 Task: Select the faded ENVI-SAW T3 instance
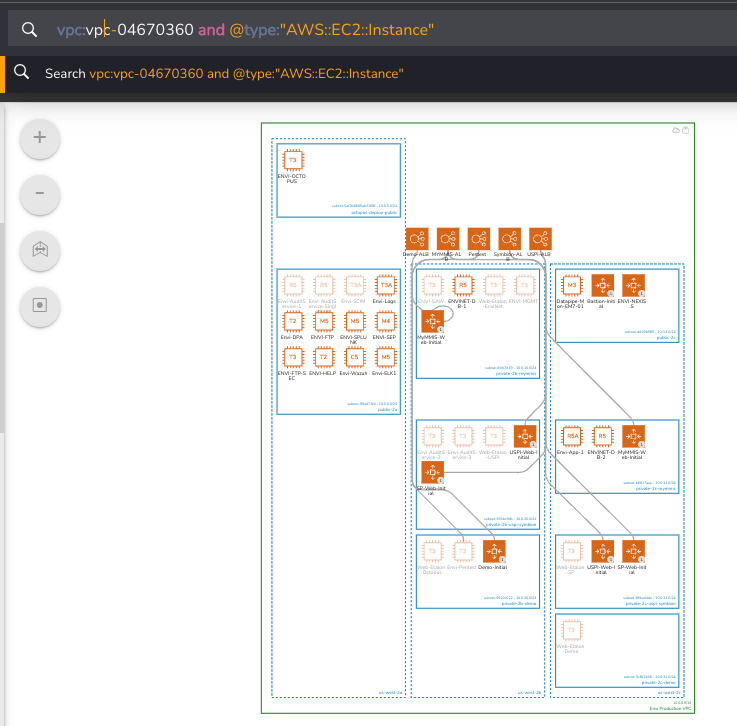[x=432, y=285]
